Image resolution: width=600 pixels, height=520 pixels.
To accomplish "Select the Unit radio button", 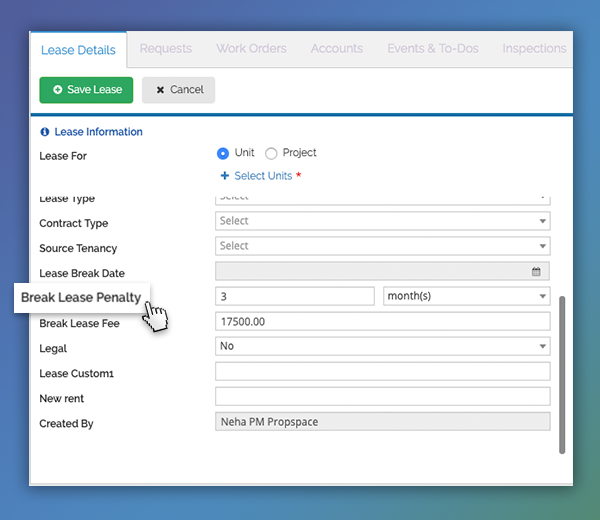I will coord(223,153).
